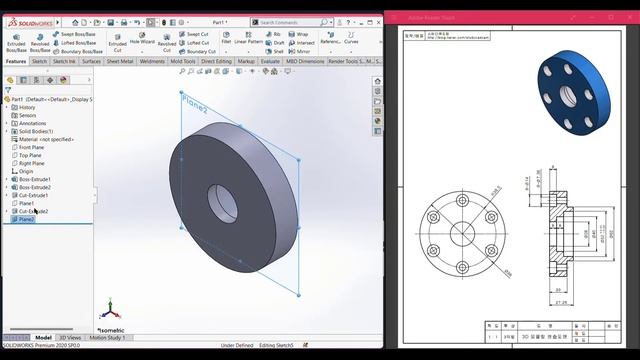The width and height of the screenshot is (640, 360).
Task: Select the Linear Pattern tool
Action: [249, 38]
